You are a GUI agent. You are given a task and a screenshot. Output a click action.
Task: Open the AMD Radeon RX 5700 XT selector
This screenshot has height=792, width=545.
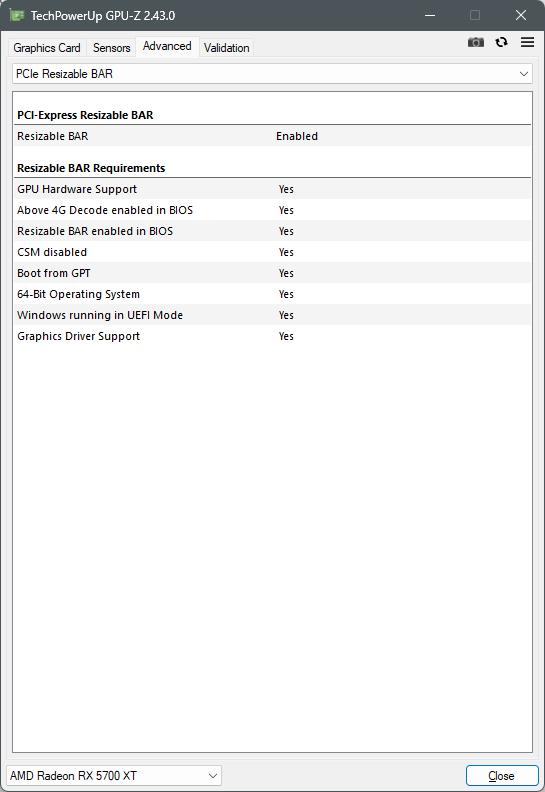114,775
